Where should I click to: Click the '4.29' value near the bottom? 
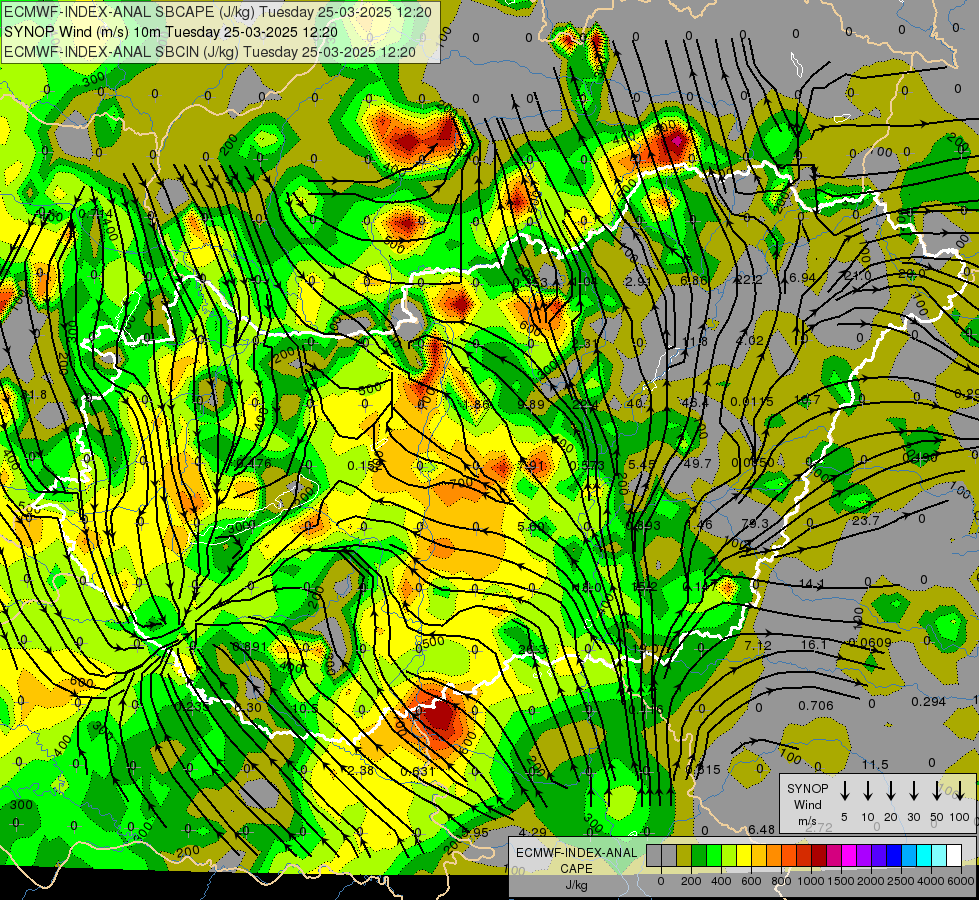(x=532, y=832)
